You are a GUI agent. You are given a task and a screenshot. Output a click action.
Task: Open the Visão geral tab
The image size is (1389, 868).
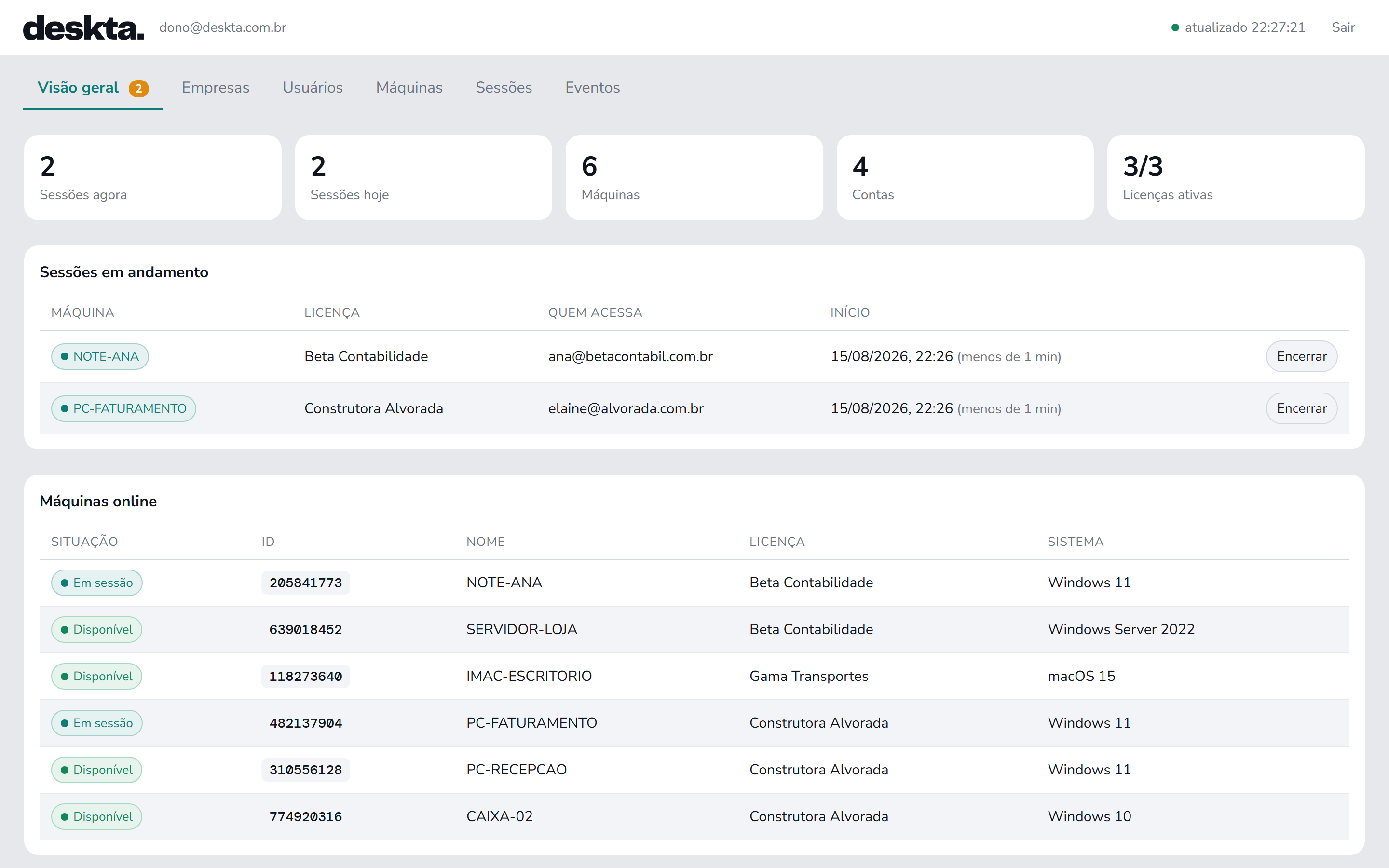93,88
